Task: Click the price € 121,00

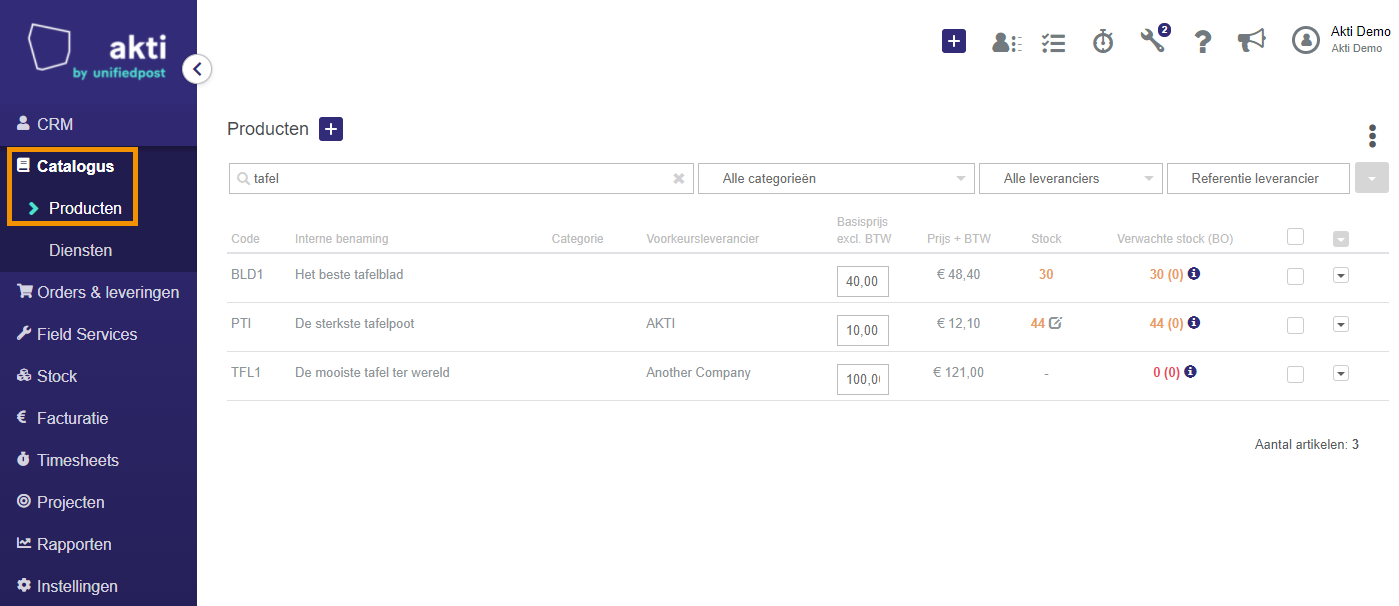Action: point(958,372)
